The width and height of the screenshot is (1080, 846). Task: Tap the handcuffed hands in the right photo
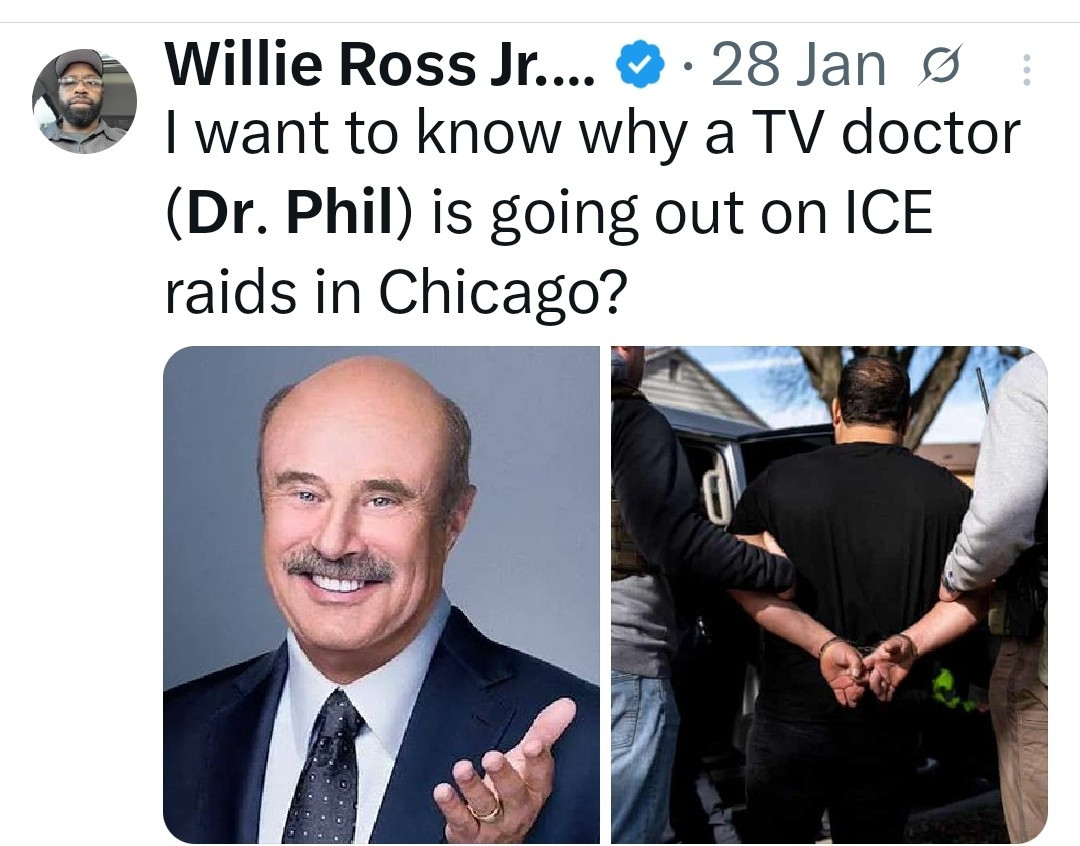click(867, 666)
